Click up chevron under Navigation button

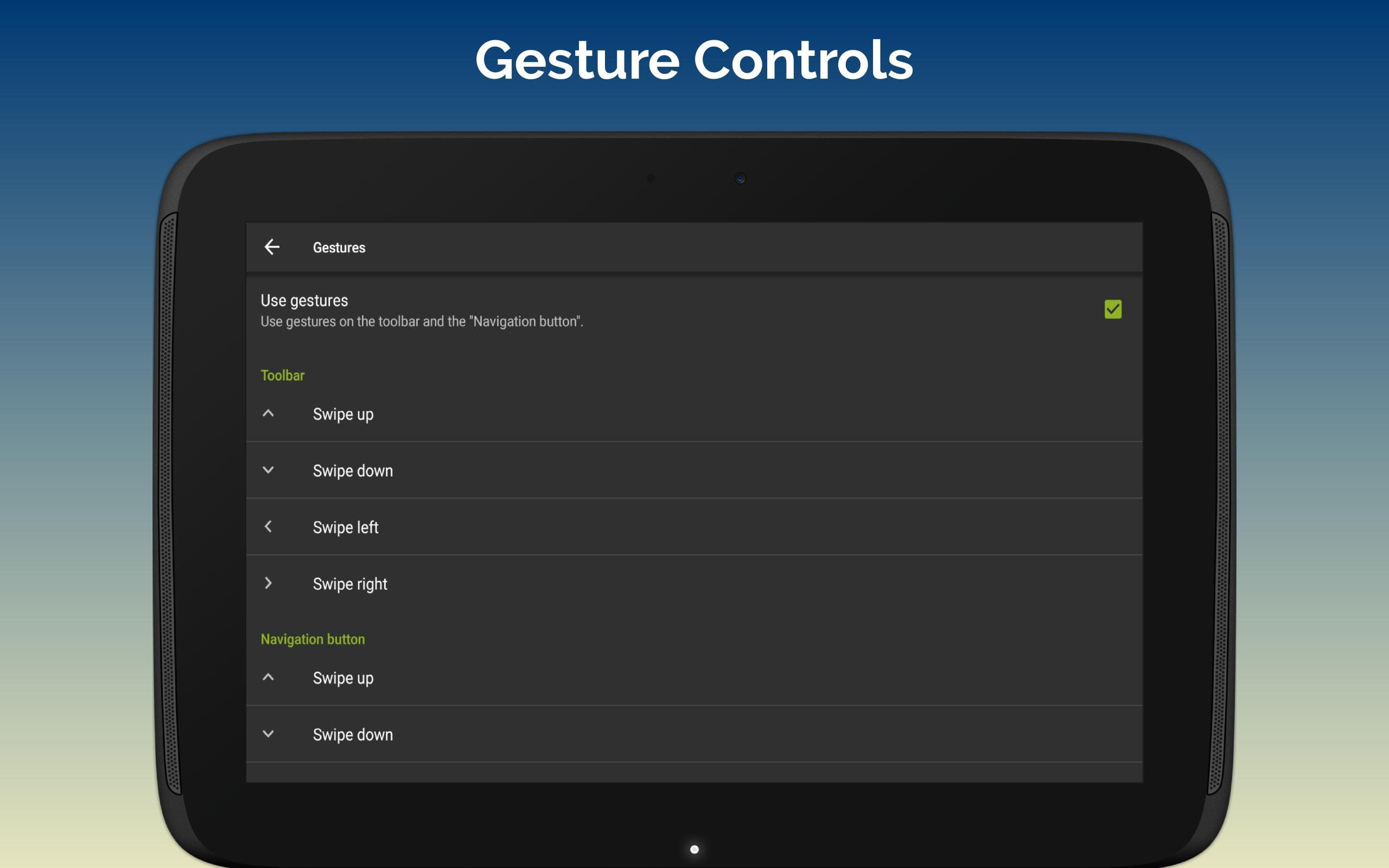point(268,678)
